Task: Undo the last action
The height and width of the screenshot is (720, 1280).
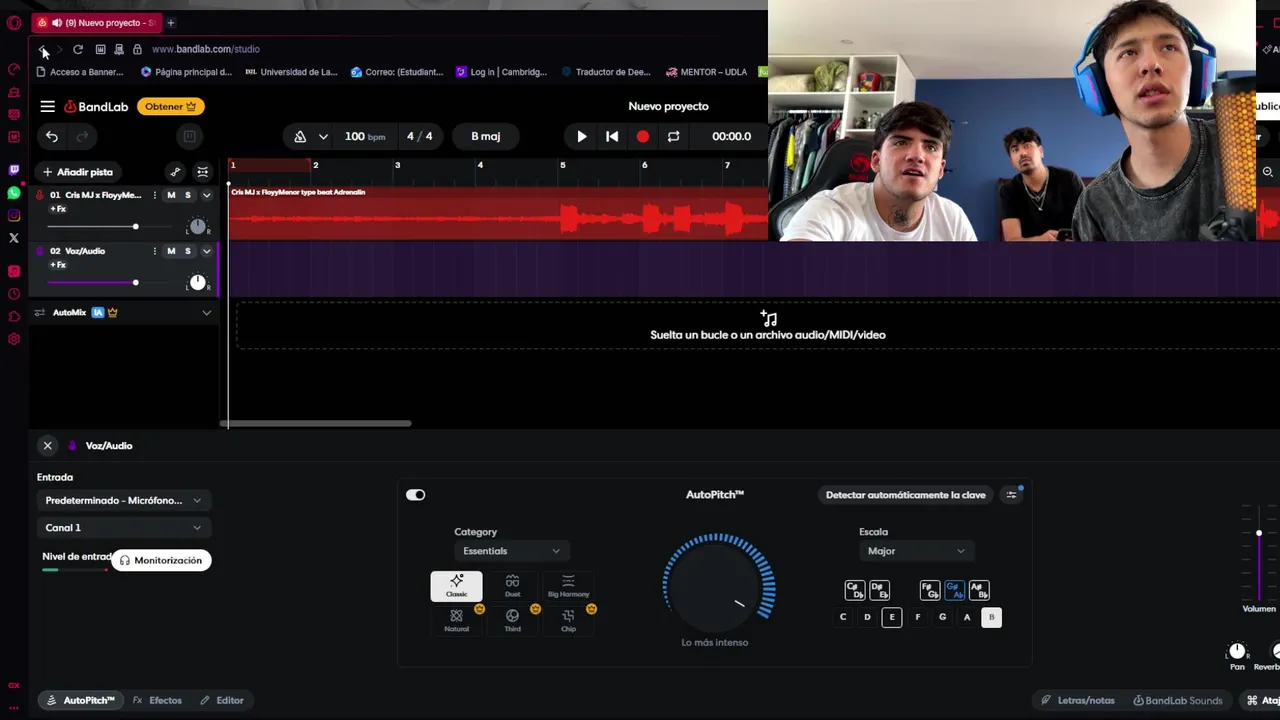Action: coord(52,136)
